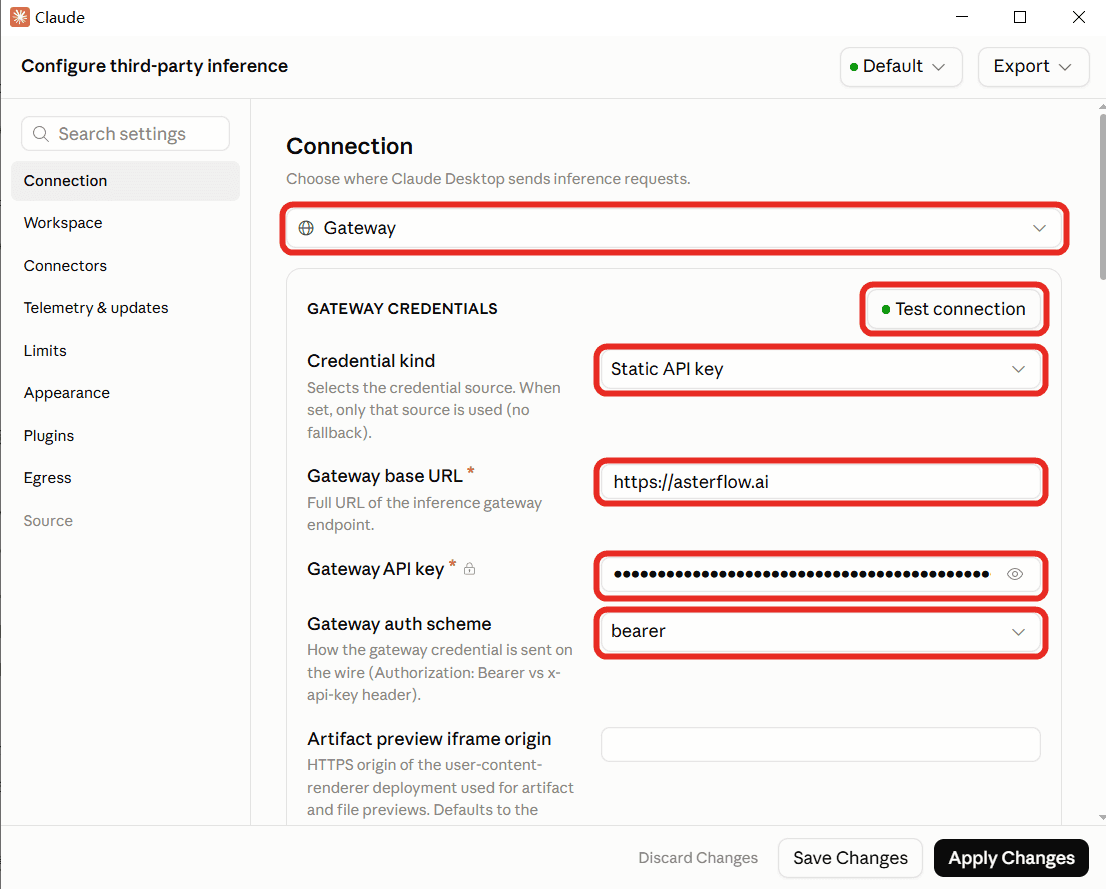Reveal the API key with the eye icon
The image size is (1106, 889).
pyautogui.click(x=1014, y=574)
